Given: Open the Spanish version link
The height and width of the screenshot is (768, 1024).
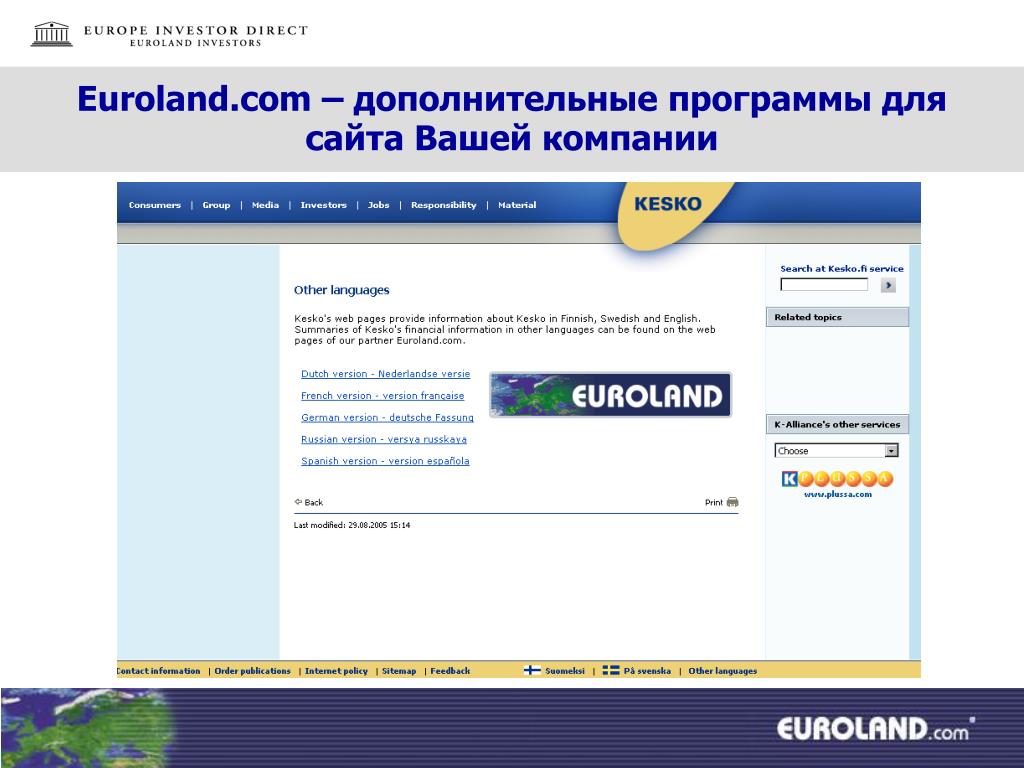Looking at the screenshot, I should point(385,461).
